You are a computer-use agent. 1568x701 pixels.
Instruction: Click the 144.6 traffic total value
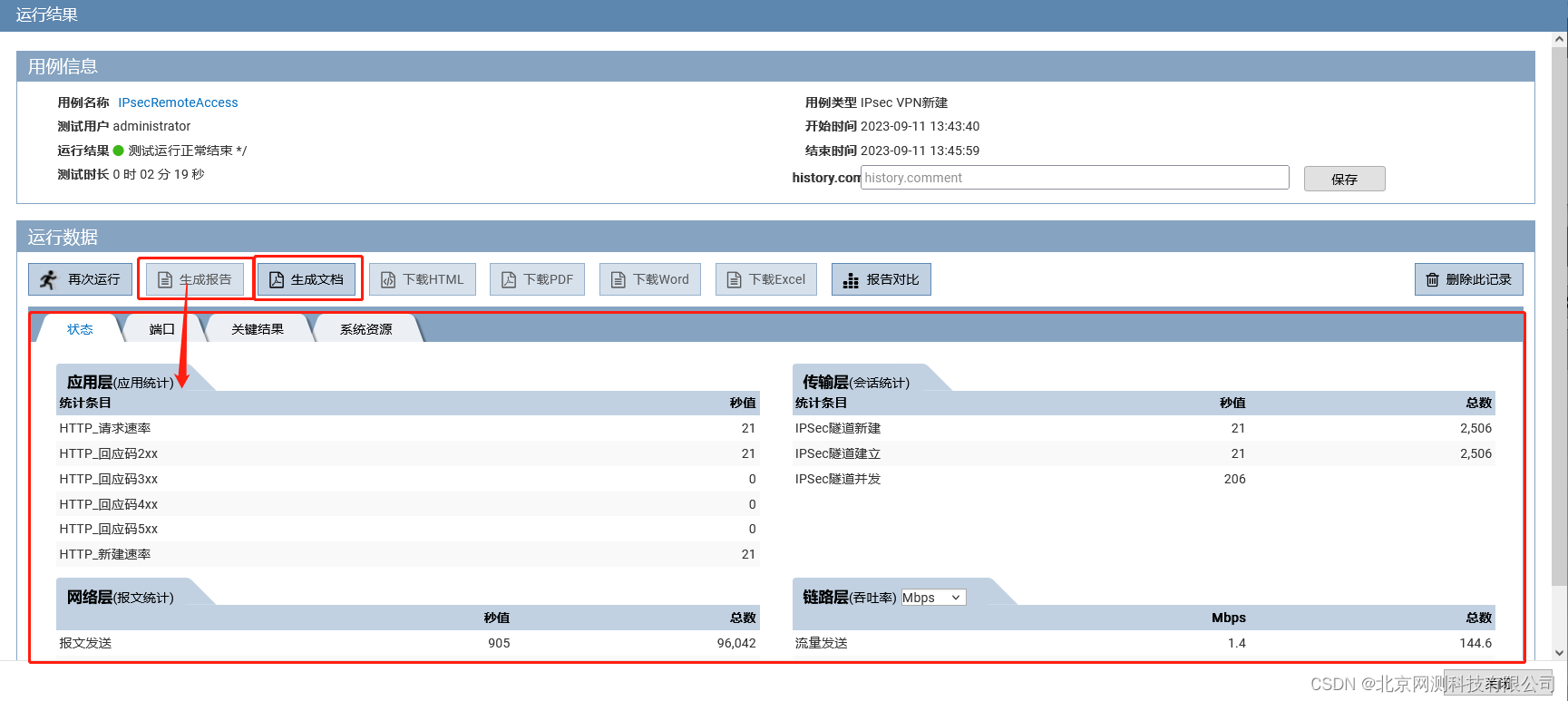tap(1475, 643)
